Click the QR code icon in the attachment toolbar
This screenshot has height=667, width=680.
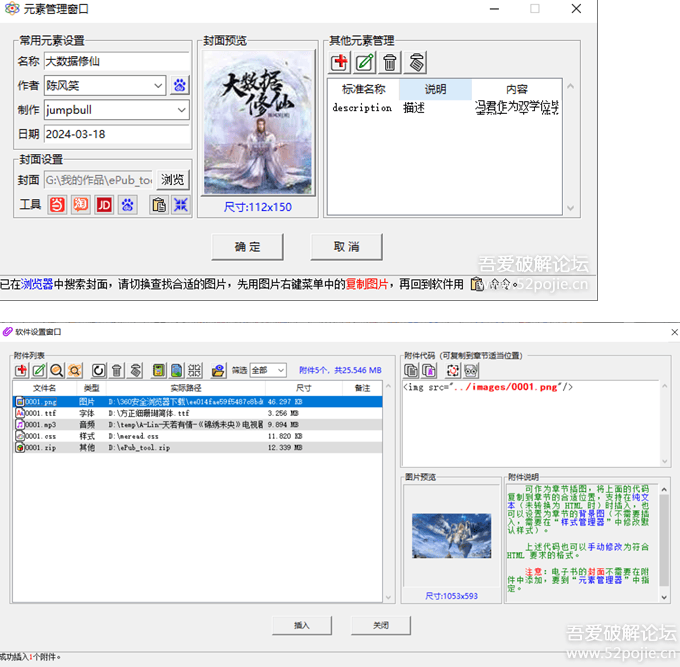coord(194,370)
